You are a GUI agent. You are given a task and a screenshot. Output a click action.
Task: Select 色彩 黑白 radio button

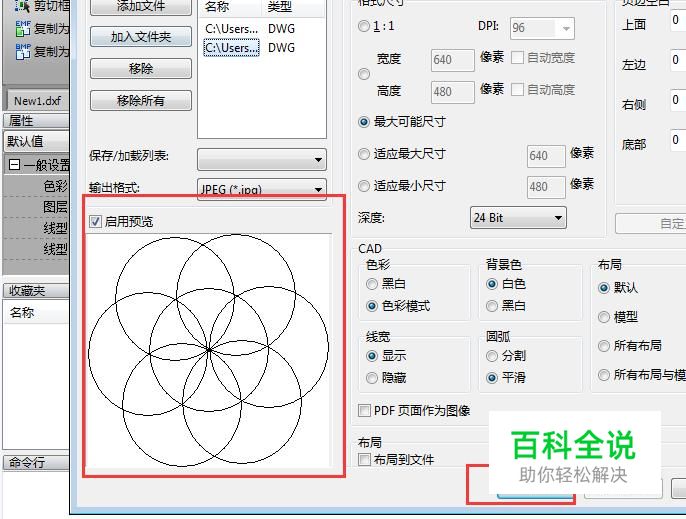pos(371,284)
